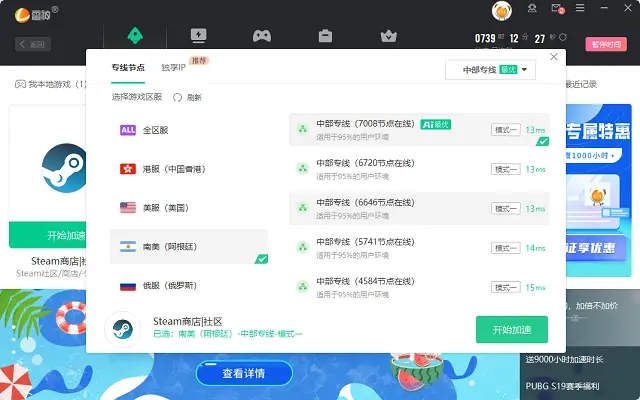Click the refresh icon beside the timer

click(x=563, y=37)
